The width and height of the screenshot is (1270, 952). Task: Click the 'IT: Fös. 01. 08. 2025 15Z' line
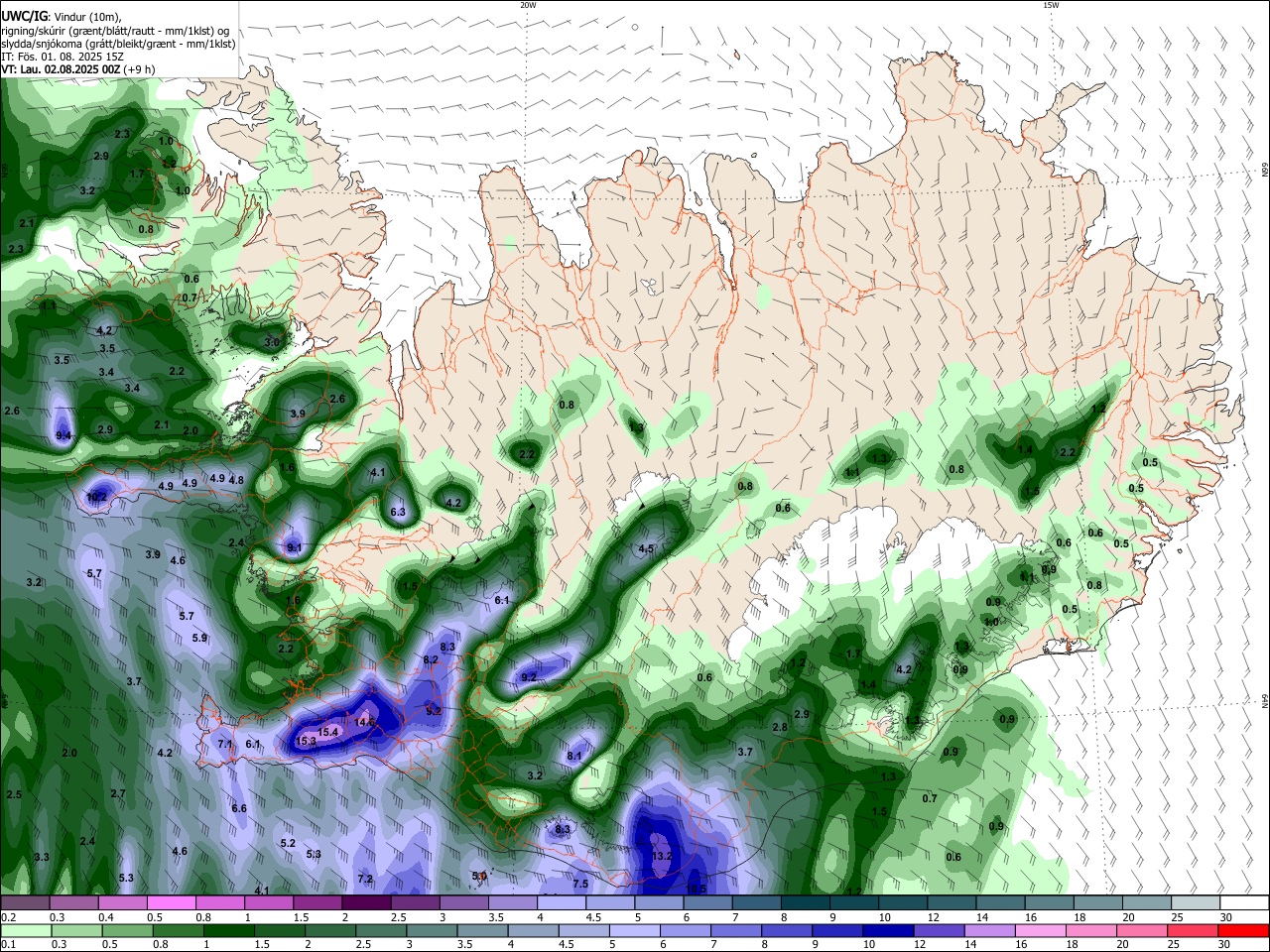click(x=63, y=57)
